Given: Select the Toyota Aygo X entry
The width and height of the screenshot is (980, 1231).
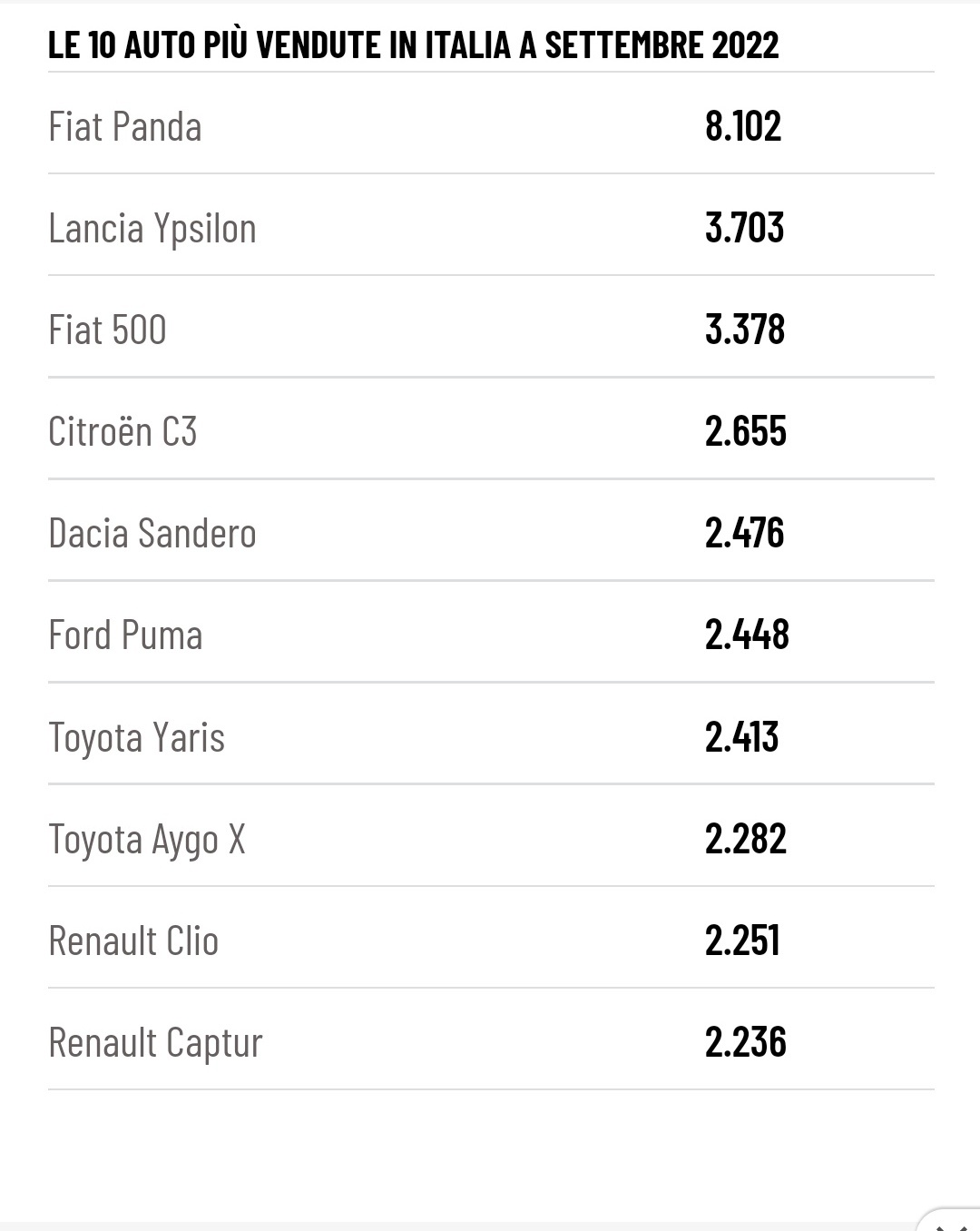Looking at the screenshot, I should (147, 839).
